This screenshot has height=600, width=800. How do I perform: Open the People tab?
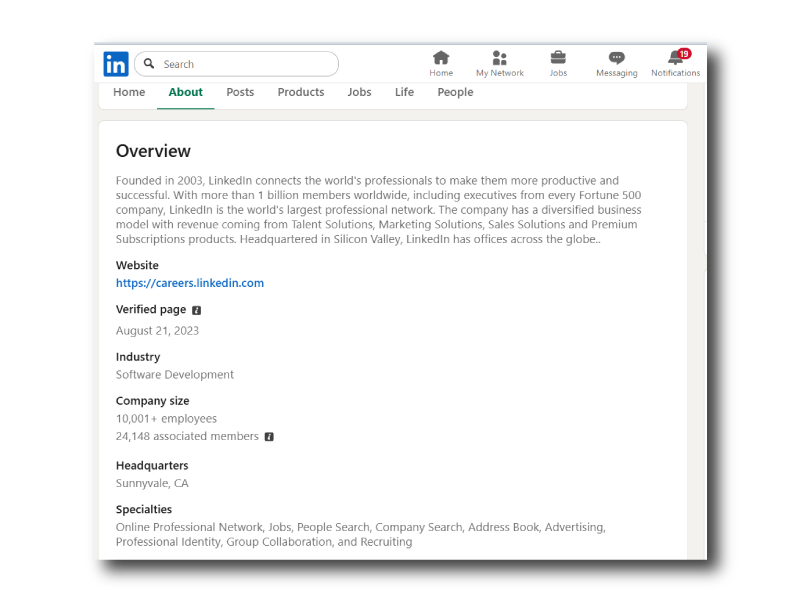[x=455, y=92]
